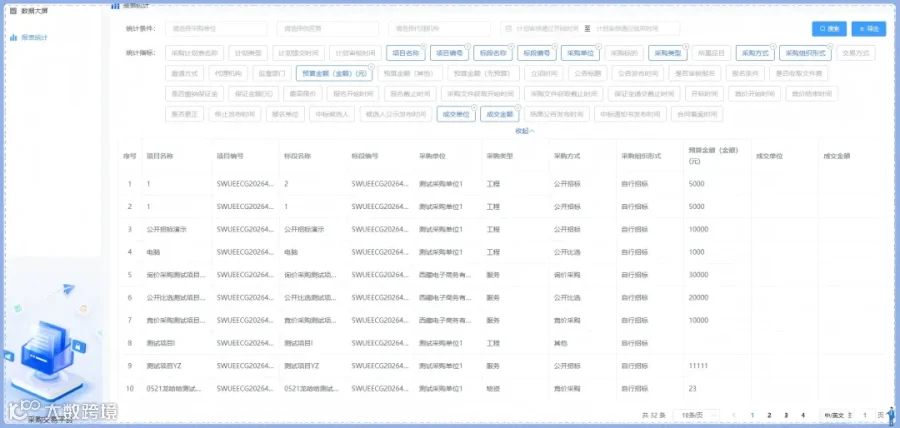Click the 报表统计 bar-chart sidebar icon
Viewport: 900px width, 428px height.
13,37
